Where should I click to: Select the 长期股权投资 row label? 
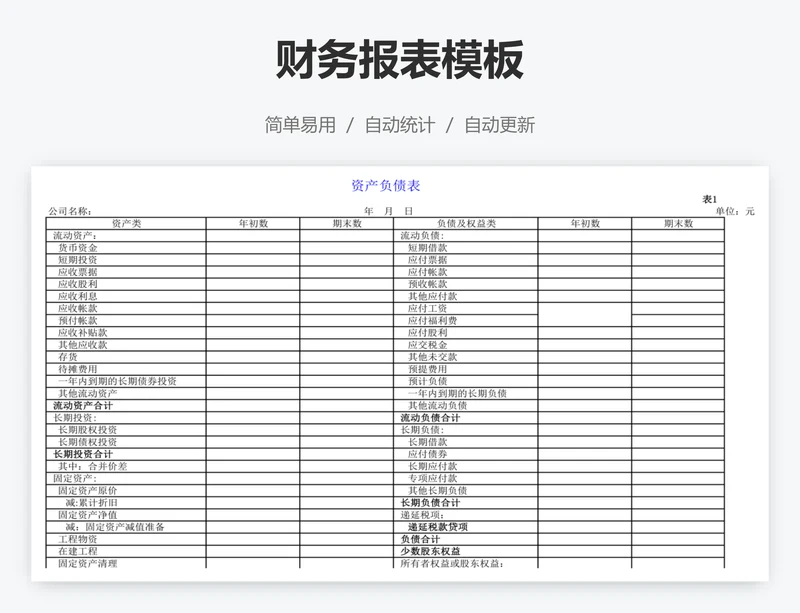(88, 430)
